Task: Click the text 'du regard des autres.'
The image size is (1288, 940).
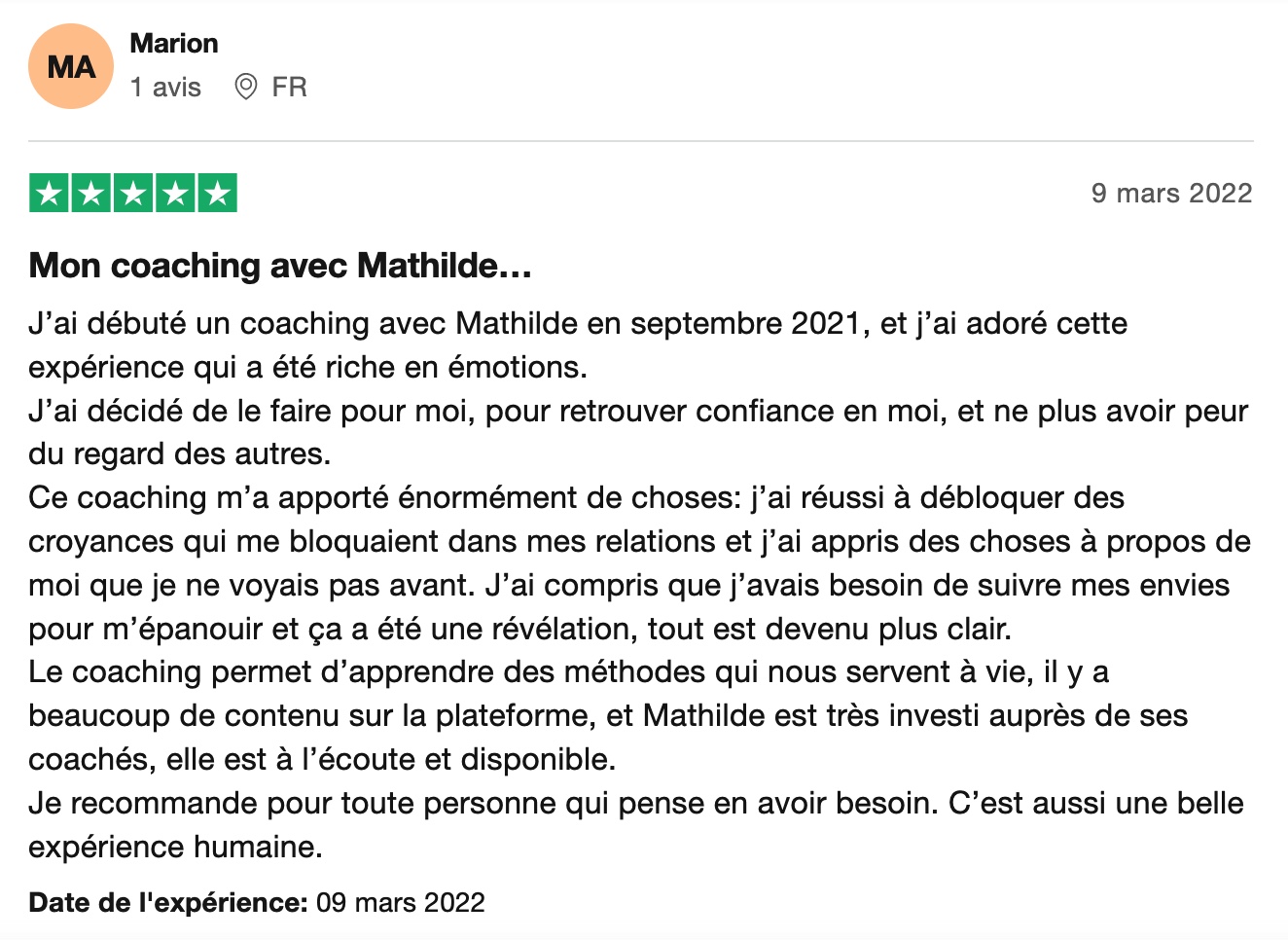Action: point(180,454)
